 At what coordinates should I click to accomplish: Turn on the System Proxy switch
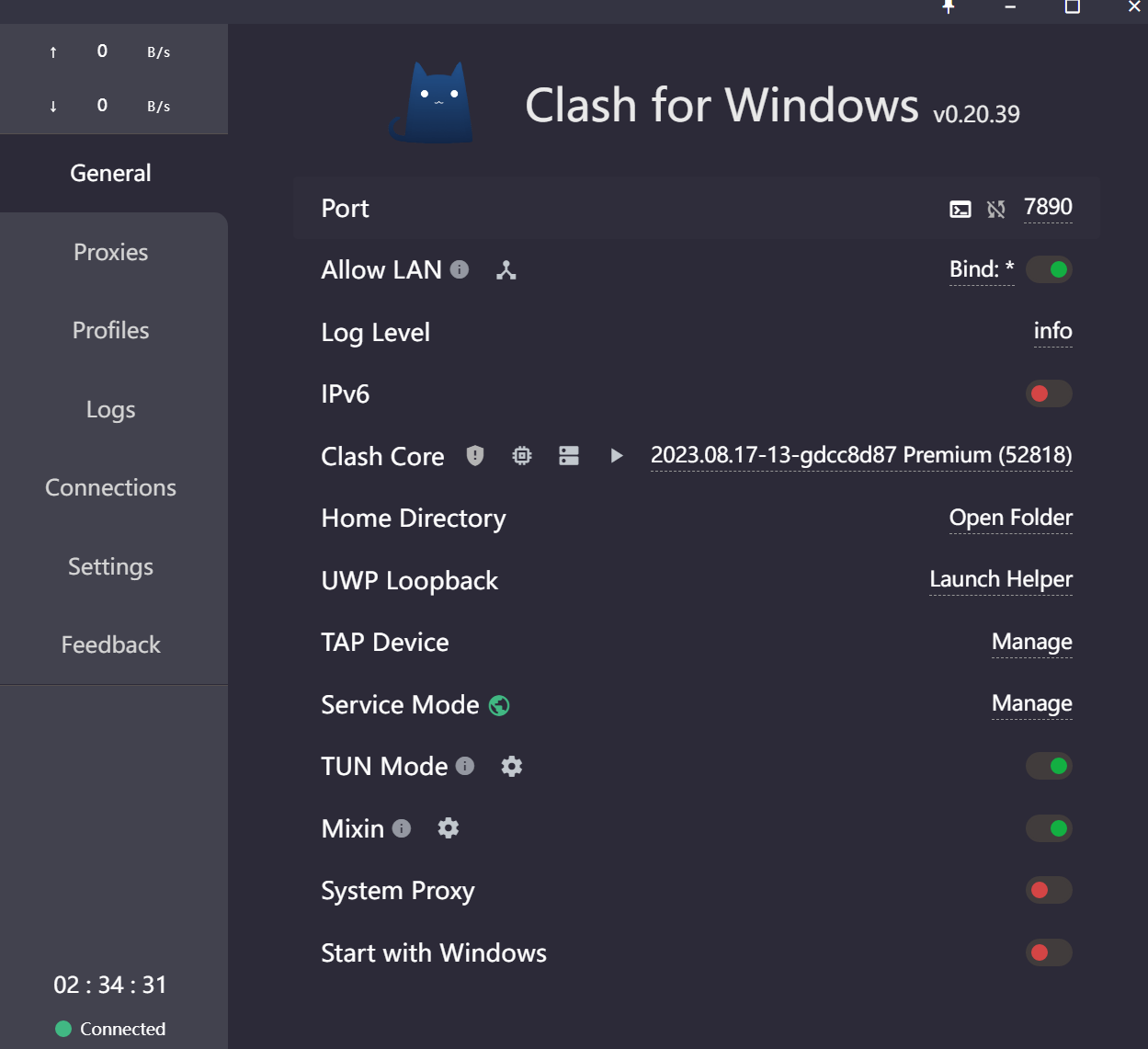click(1049, 890)
